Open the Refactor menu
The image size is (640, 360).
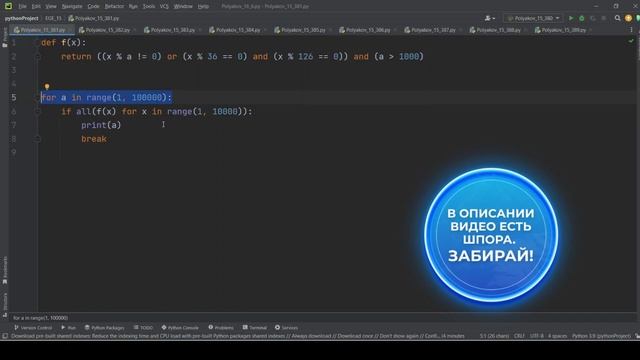click(114, 6)
